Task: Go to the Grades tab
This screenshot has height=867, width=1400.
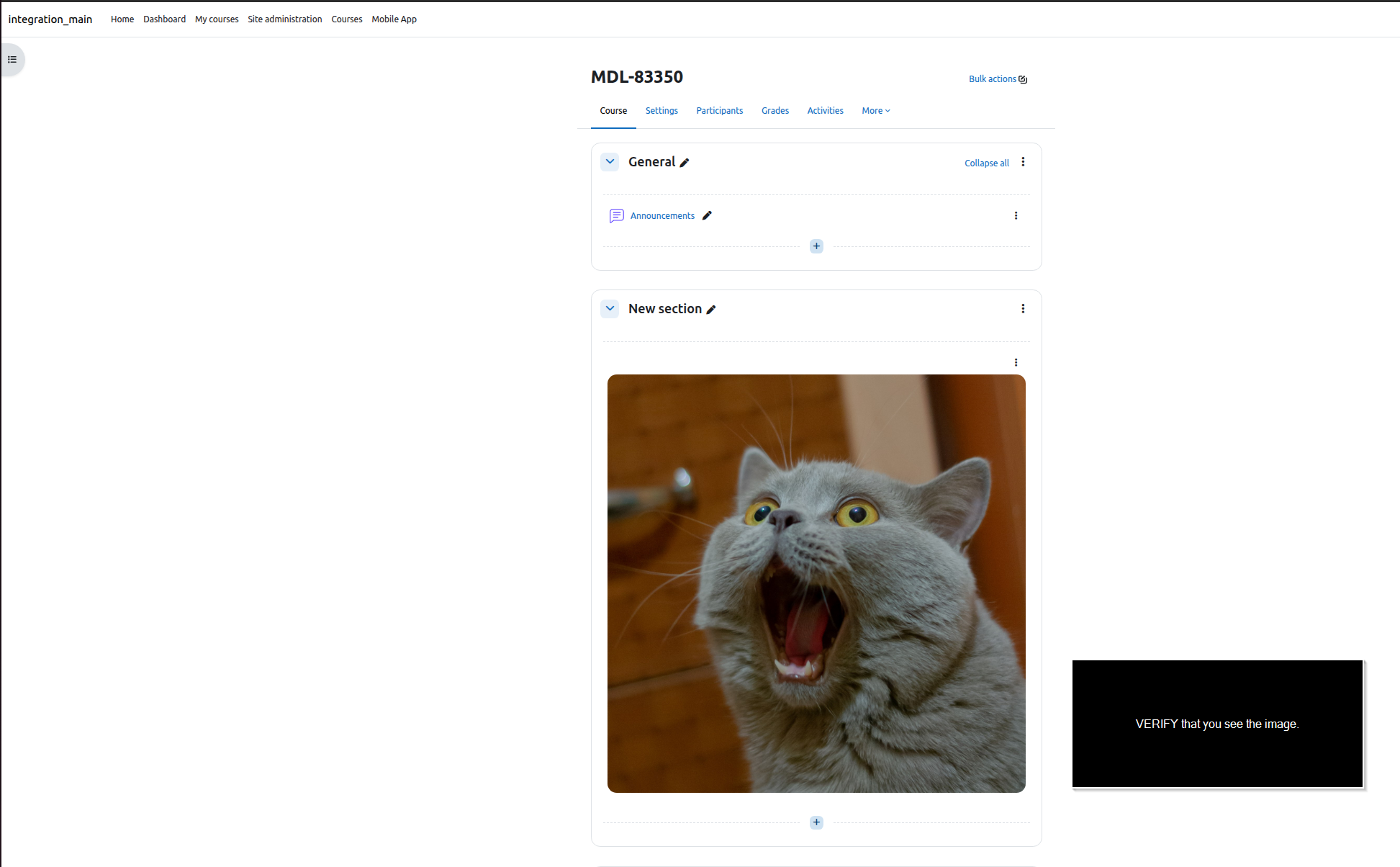Action: (x=775, y=111)
